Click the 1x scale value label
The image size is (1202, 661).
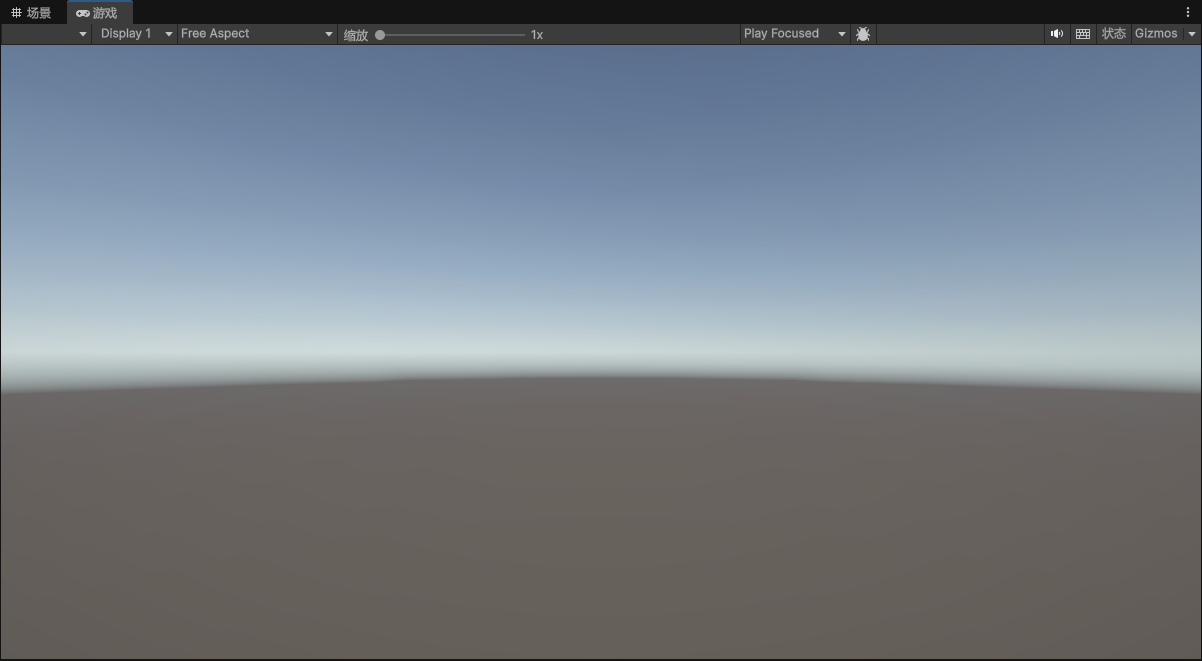[x=537, y=35]
